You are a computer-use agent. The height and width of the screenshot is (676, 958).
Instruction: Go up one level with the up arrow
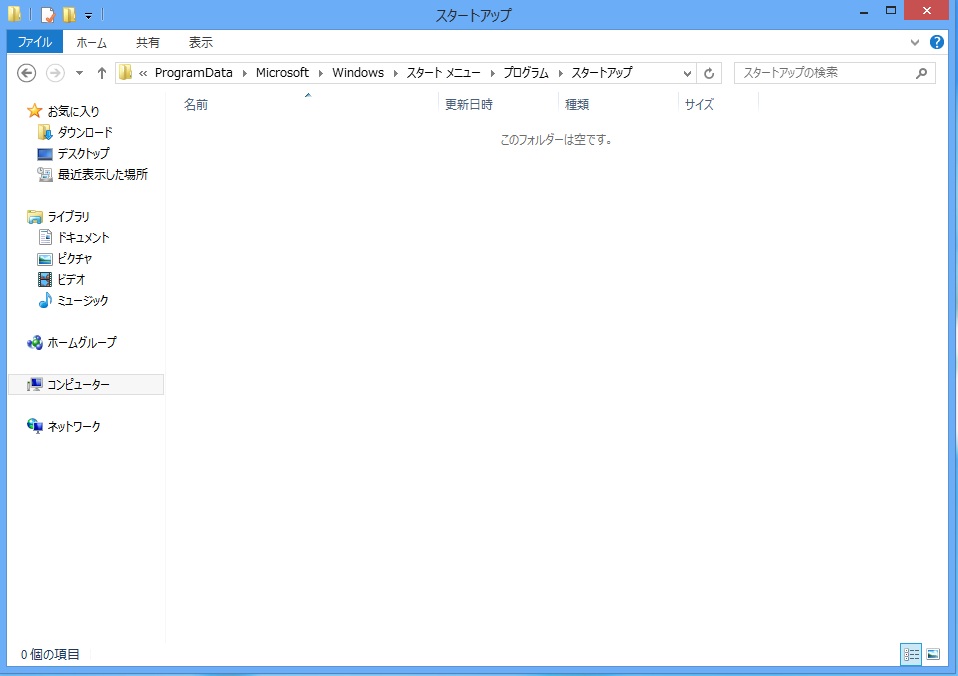point(102,73)
